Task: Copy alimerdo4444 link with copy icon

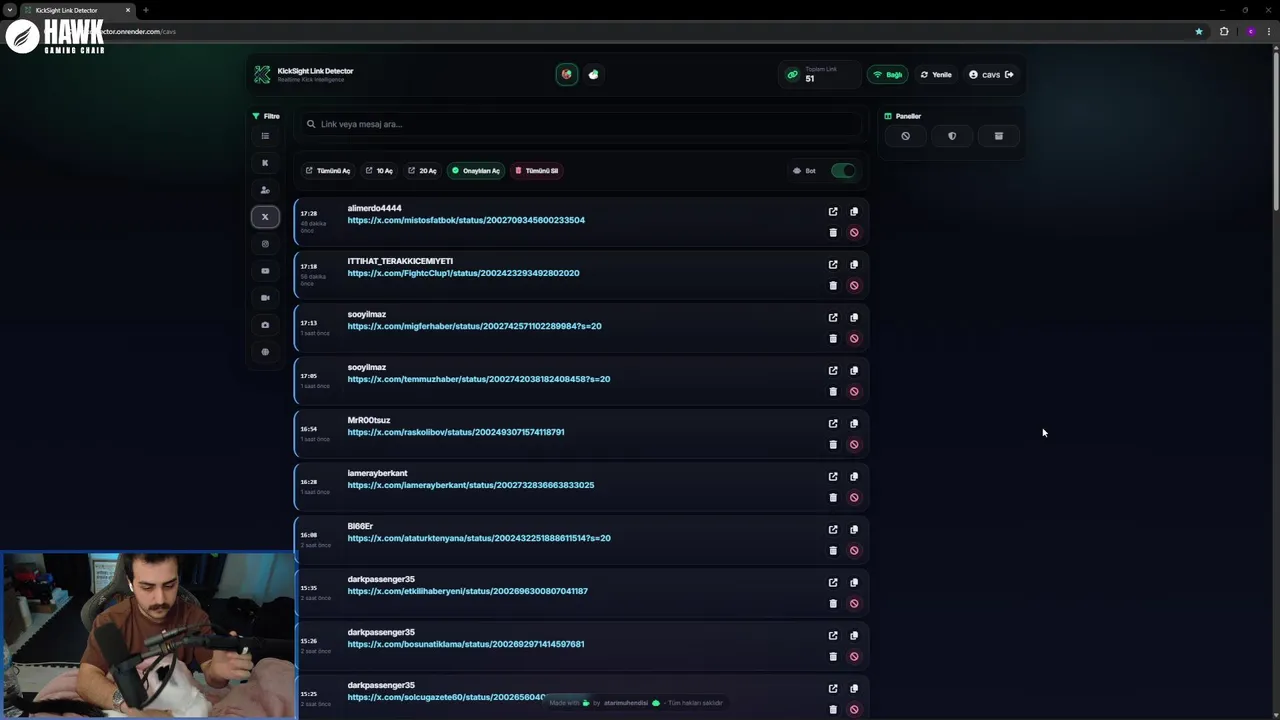Action: coord(854,212)
